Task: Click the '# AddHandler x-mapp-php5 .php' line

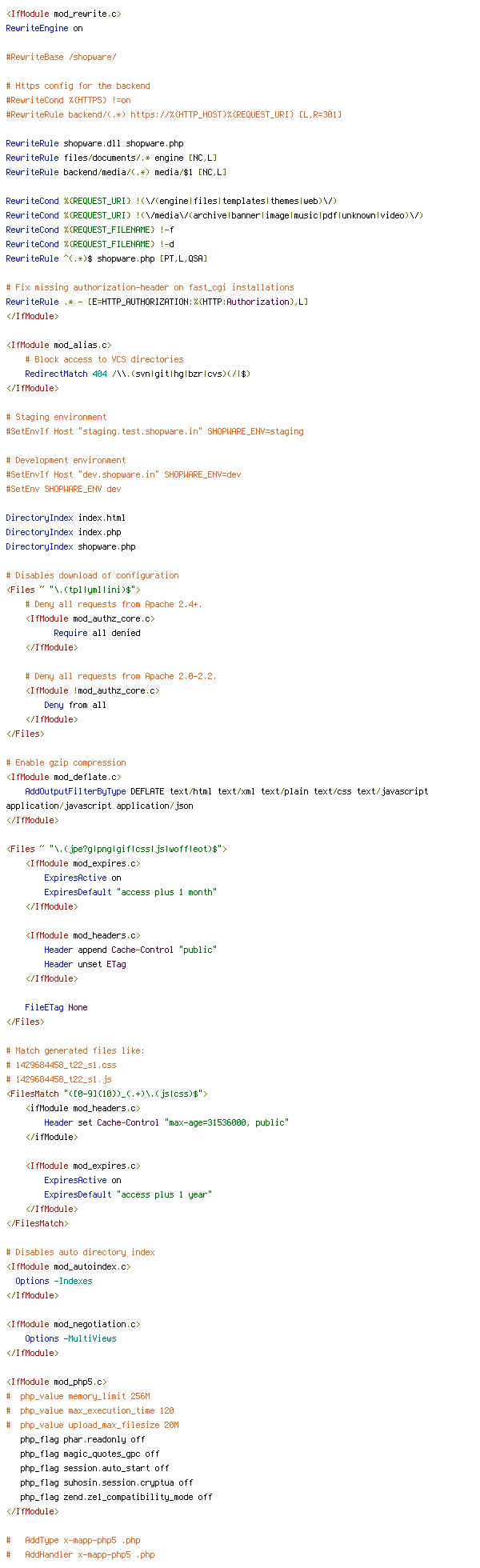Action: point(80,1554)
